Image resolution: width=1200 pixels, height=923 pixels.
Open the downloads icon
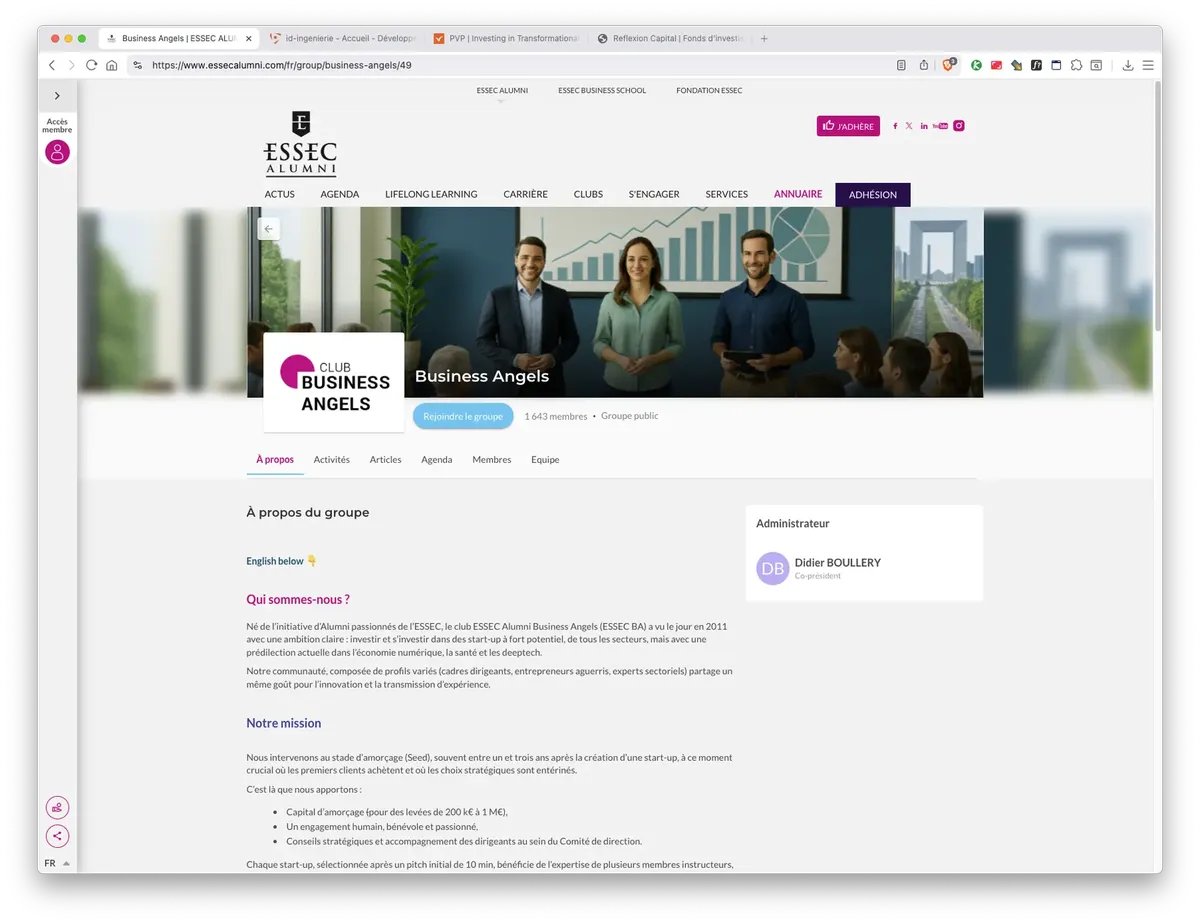1128,65
